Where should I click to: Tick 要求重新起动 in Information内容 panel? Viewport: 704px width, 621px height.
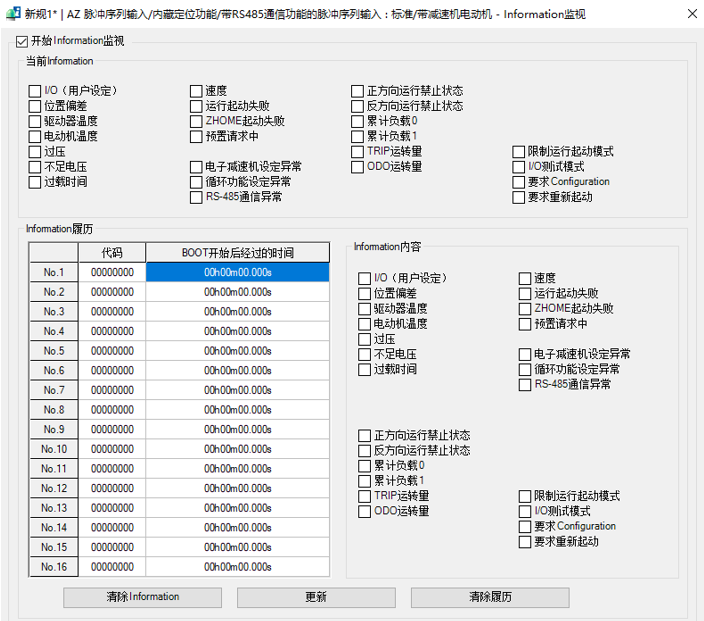point(525,542)
